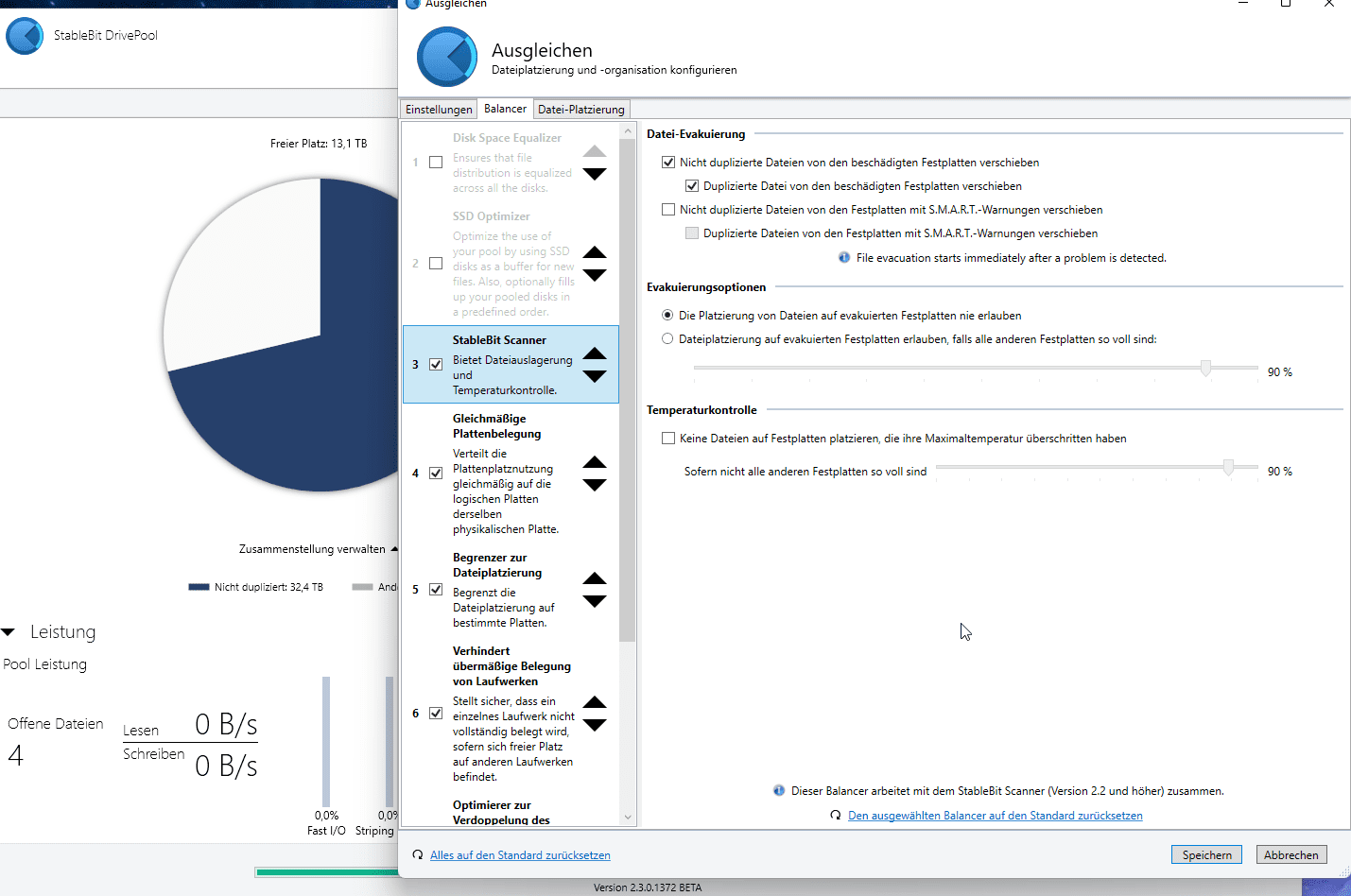The height and width of the screenshot is (896, 1351).
Task: Click the StableBit DrivePool logo icon
Action: pos(25,36)
